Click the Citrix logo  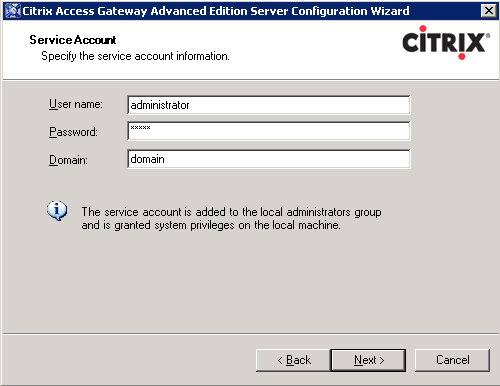pyautogui.click(x=446, y=43)
